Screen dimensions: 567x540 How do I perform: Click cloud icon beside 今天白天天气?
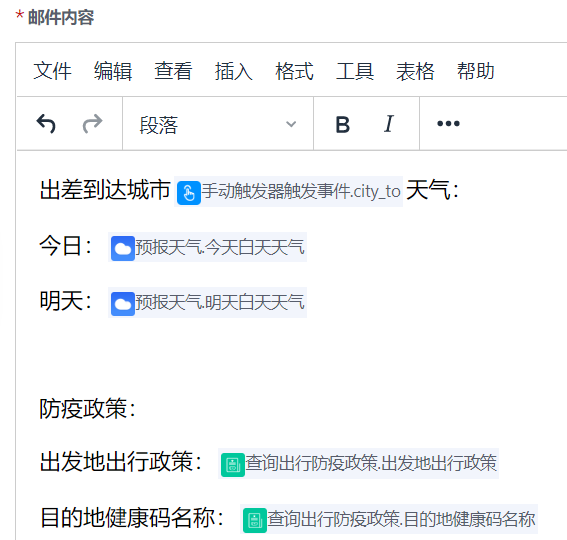point(123,248)
